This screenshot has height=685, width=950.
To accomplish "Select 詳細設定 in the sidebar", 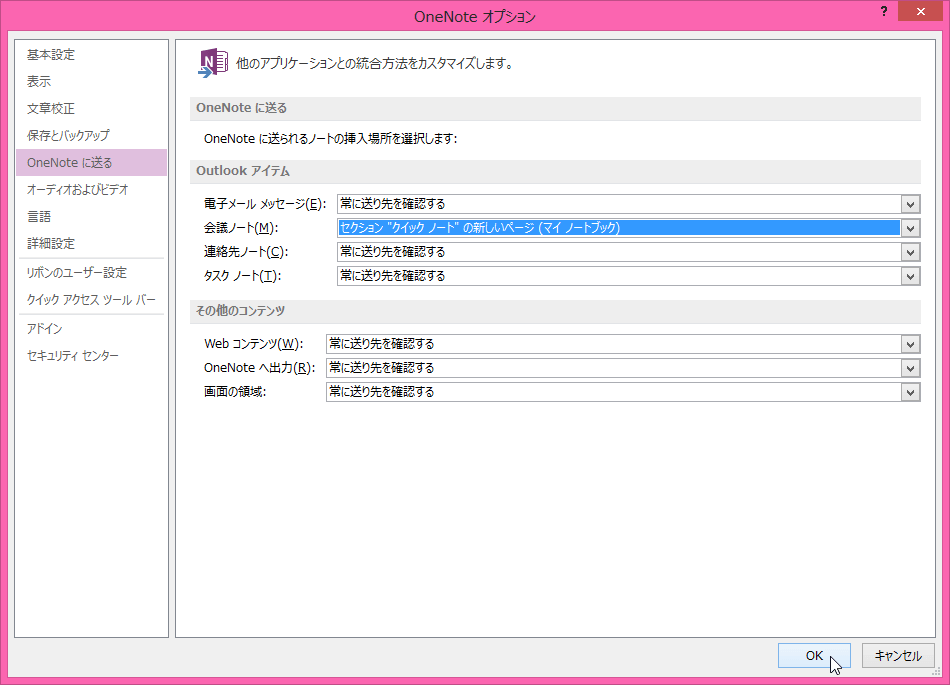I will [x=91, y=243].
